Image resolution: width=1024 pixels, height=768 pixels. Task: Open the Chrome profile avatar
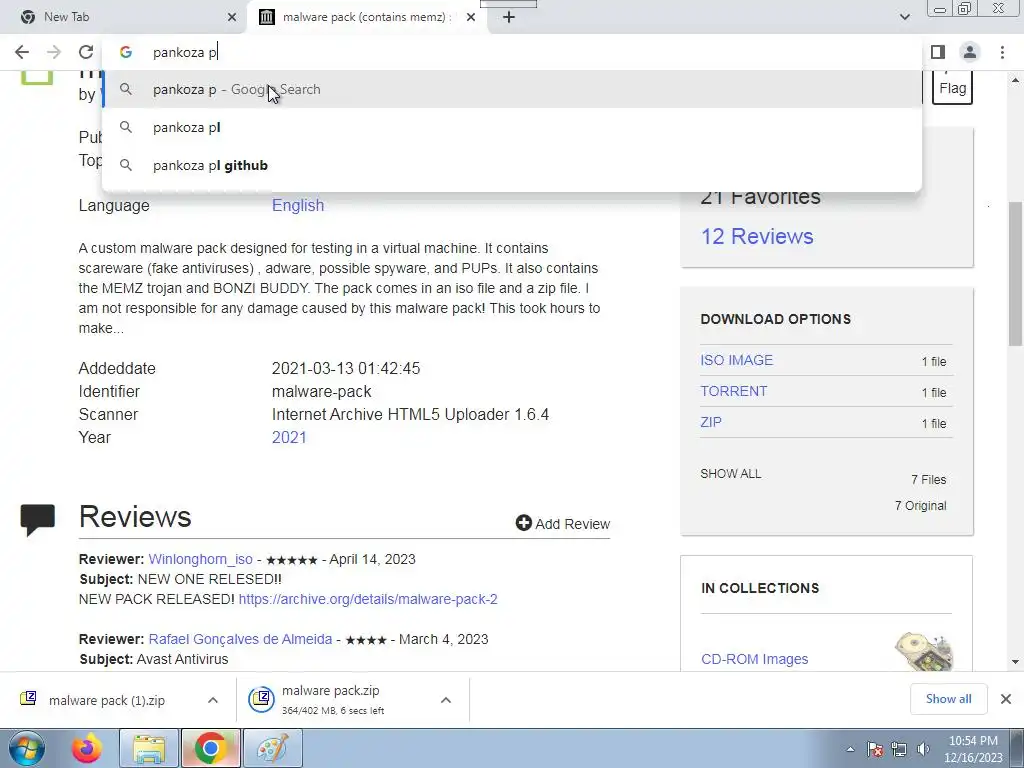pos(970,52)
